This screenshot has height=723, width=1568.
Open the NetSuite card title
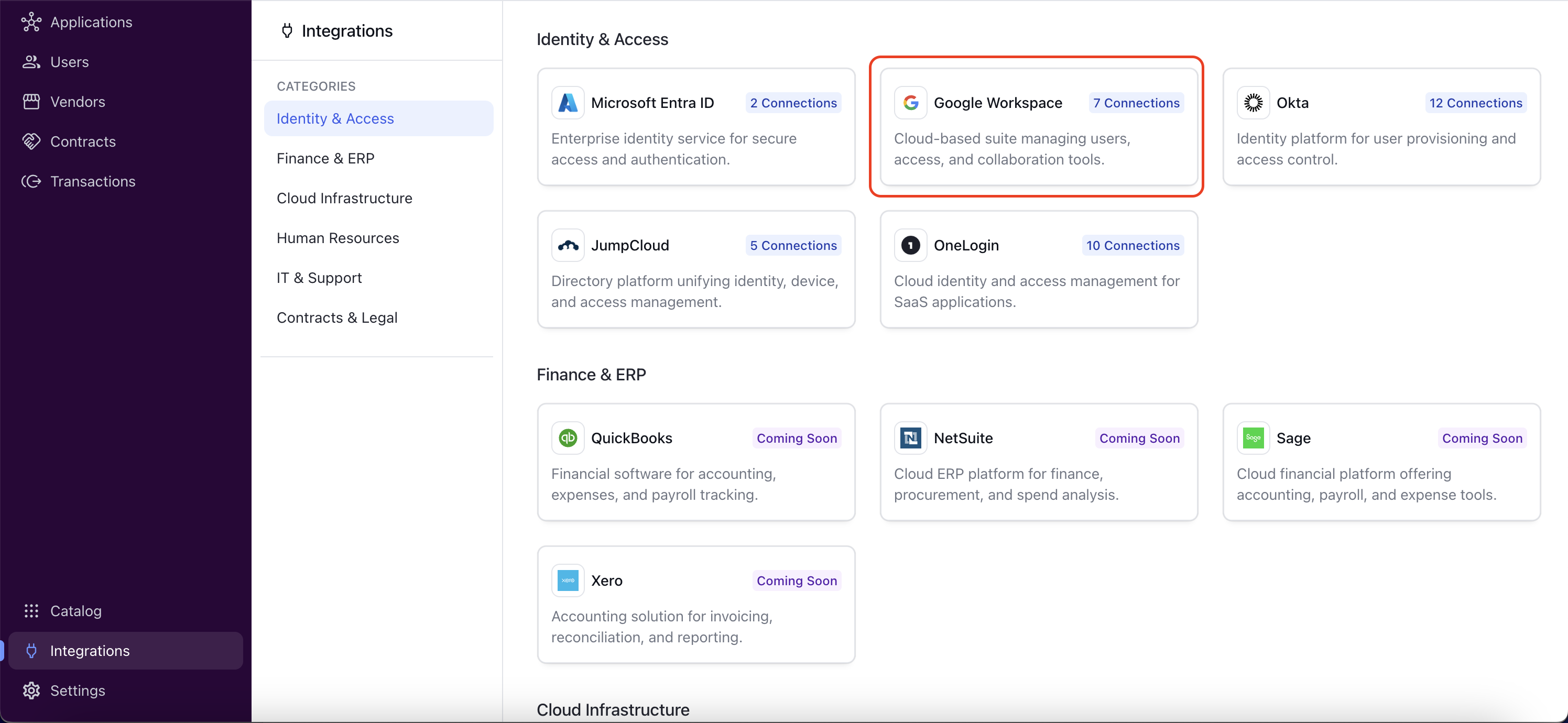pos(963,438)
